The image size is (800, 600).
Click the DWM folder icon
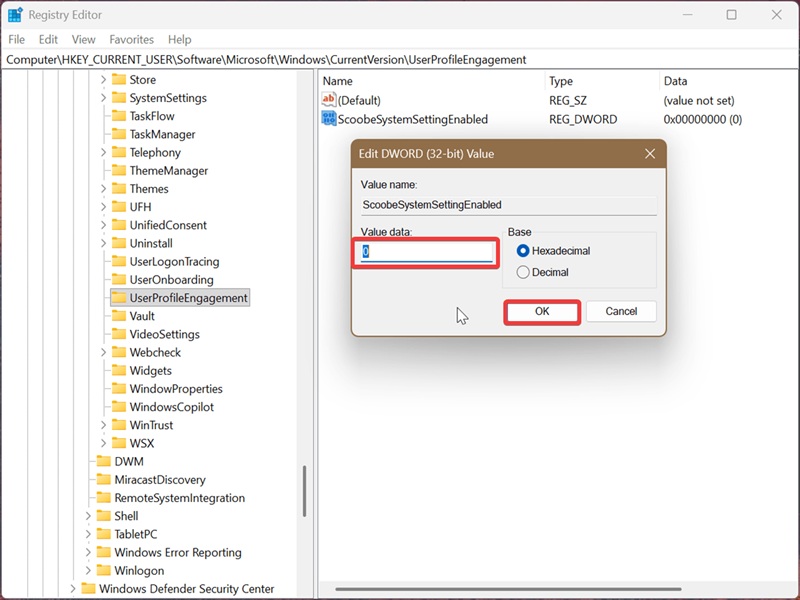104,461
